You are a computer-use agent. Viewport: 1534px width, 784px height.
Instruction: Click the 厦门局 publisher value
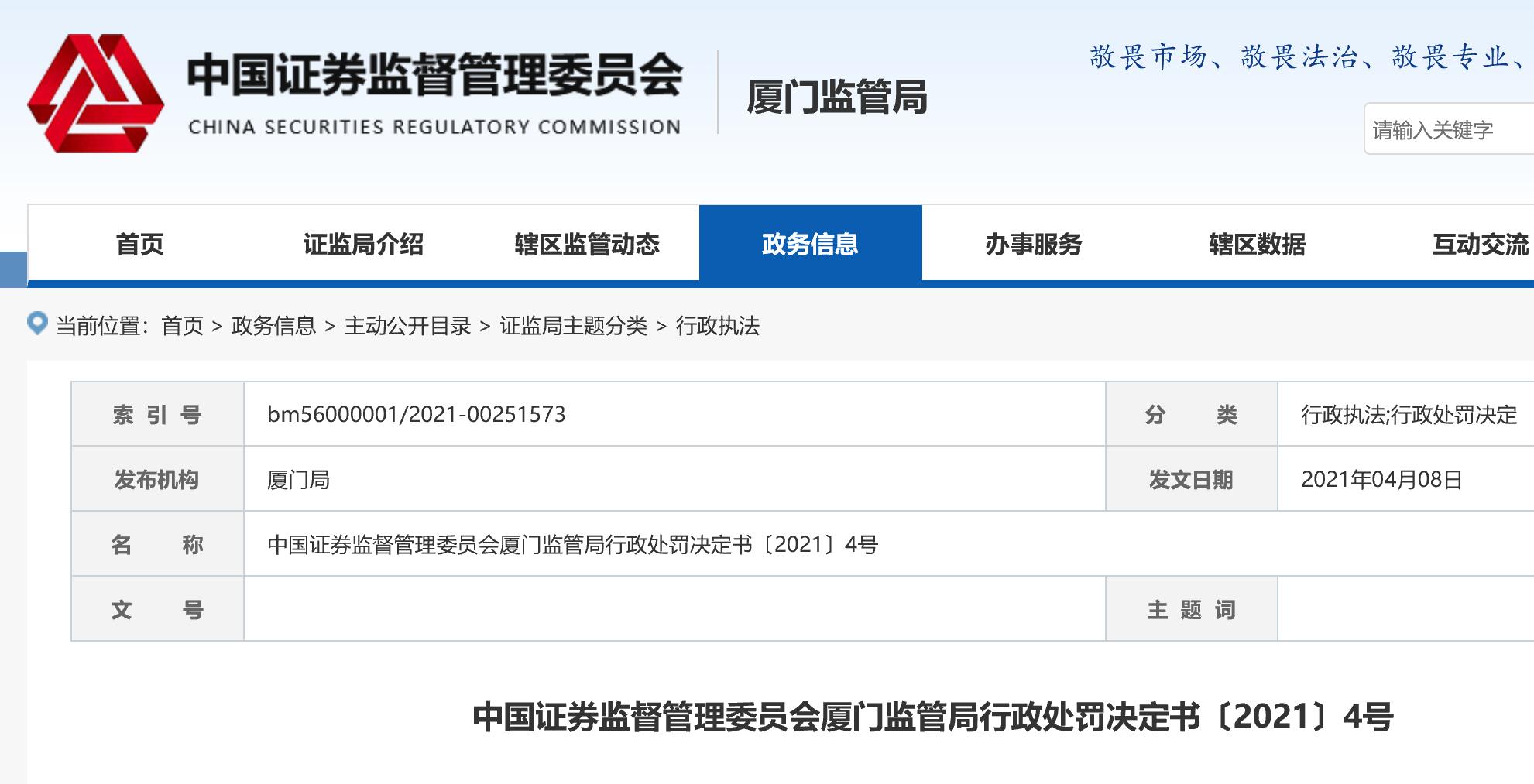pos(298,480)
